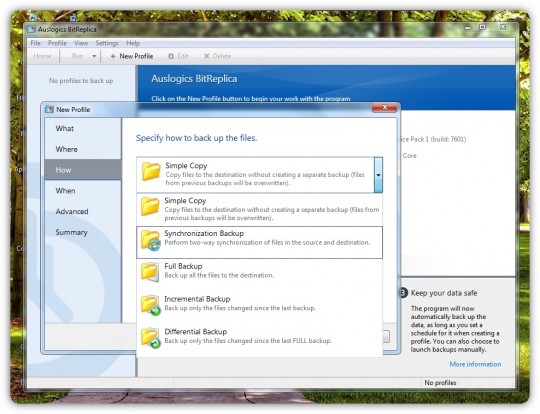Click the Synchronization Backup folder icon

(x=150, y=240)
